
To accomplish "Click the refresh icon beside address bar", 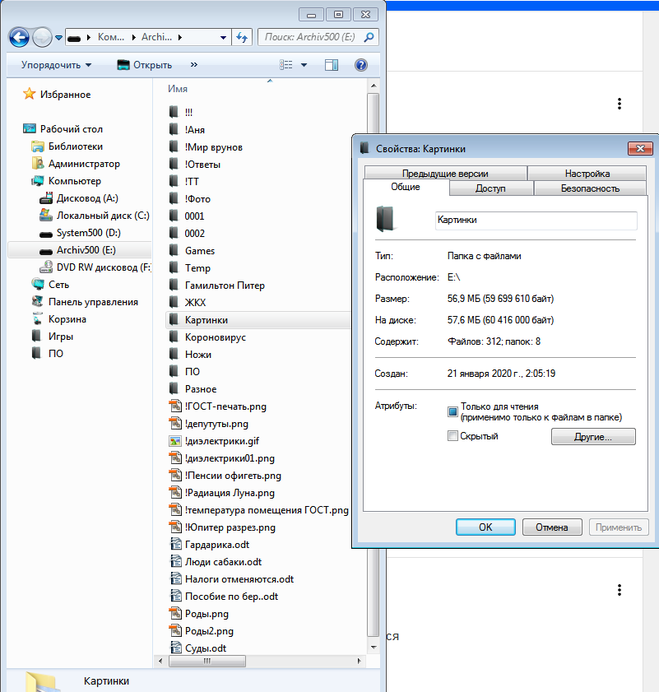I will (x=241, y=37).
